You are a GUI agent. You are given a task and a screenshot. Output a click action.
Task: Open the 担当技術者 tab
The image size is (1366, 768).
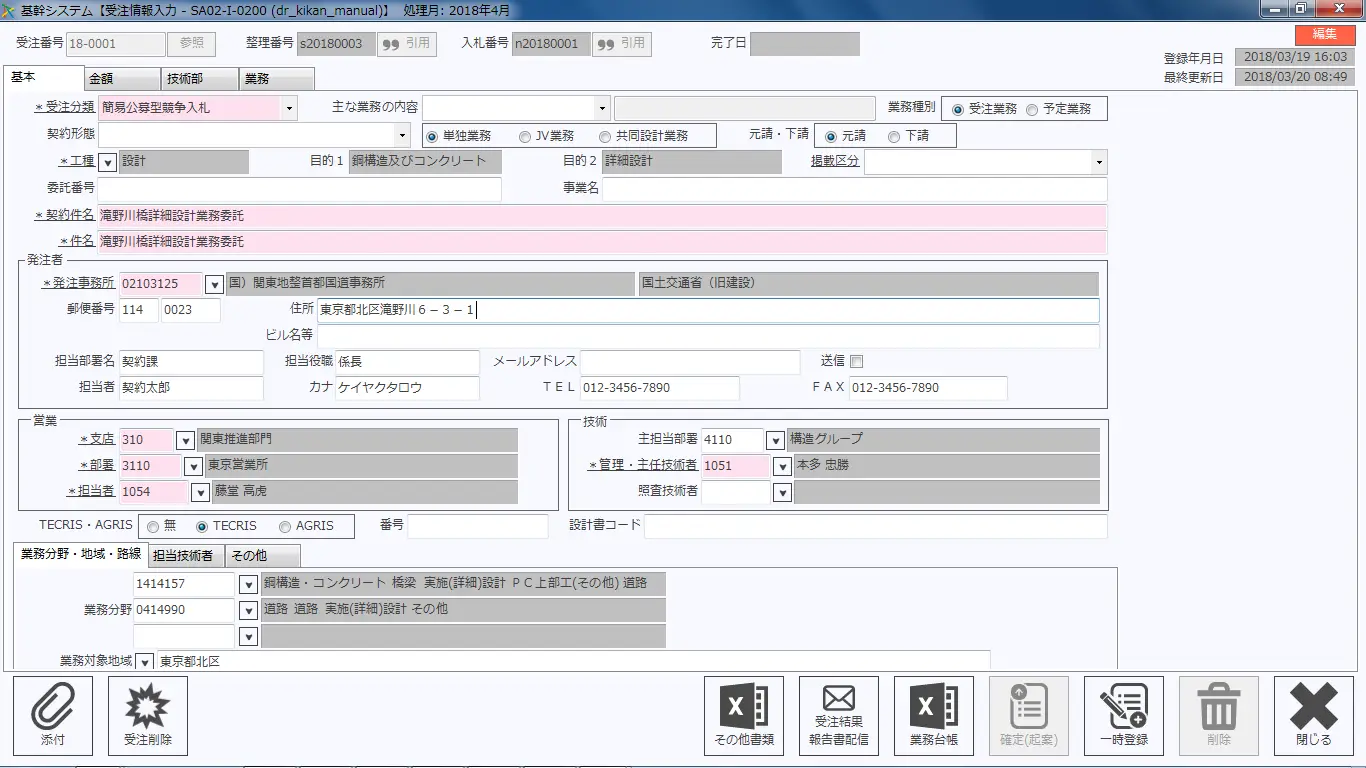point(182,556)
